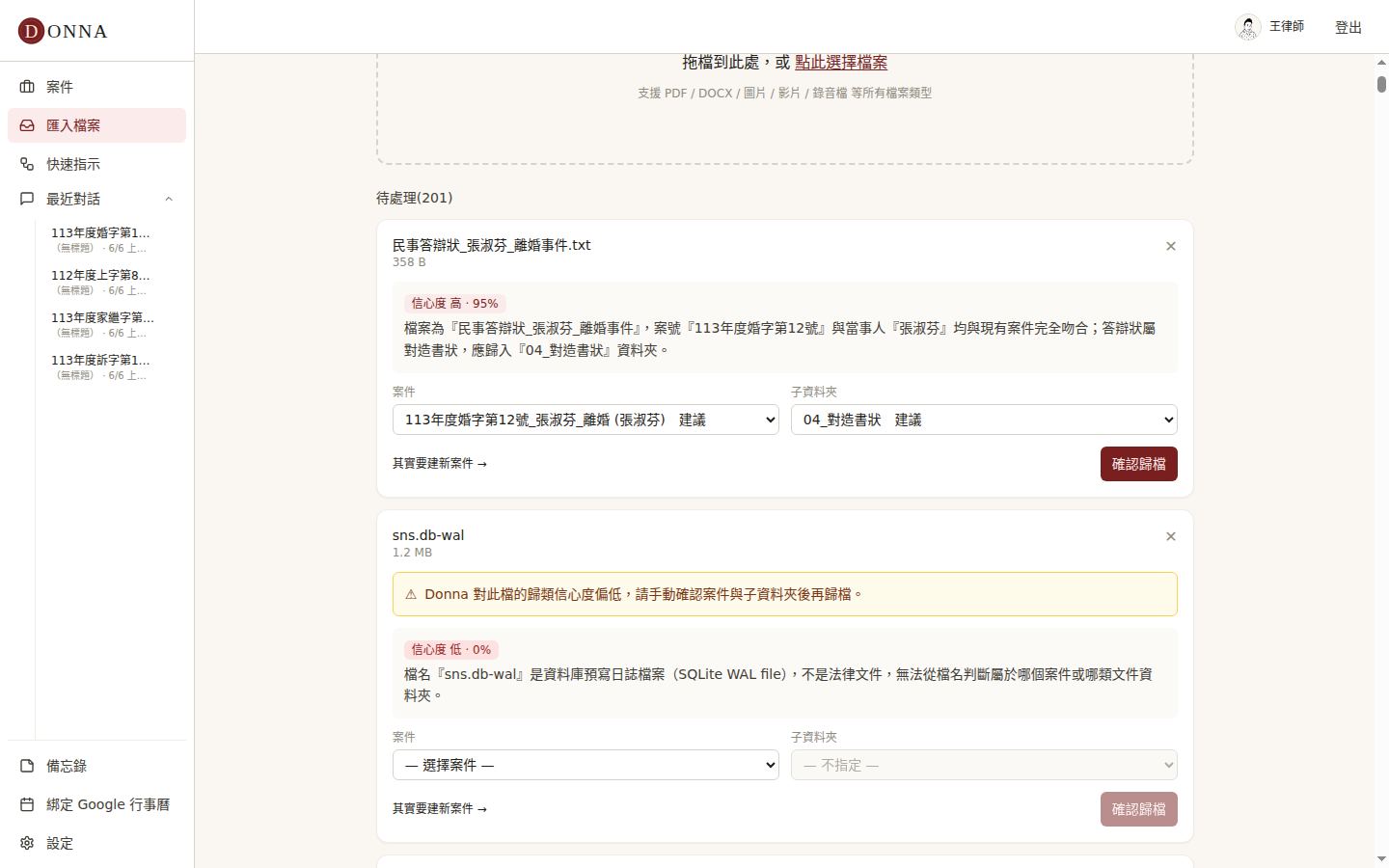Viewport: 1389px width, 868px height.
Task: Open the 案件 briefcase icon in sidebar
Action: [27, 87]
